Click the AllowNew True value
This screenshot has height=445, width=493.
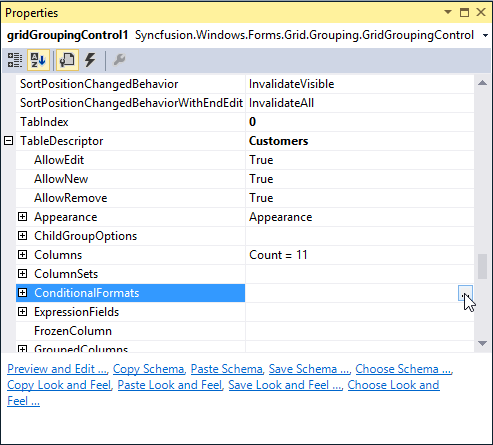pos(261,179)
